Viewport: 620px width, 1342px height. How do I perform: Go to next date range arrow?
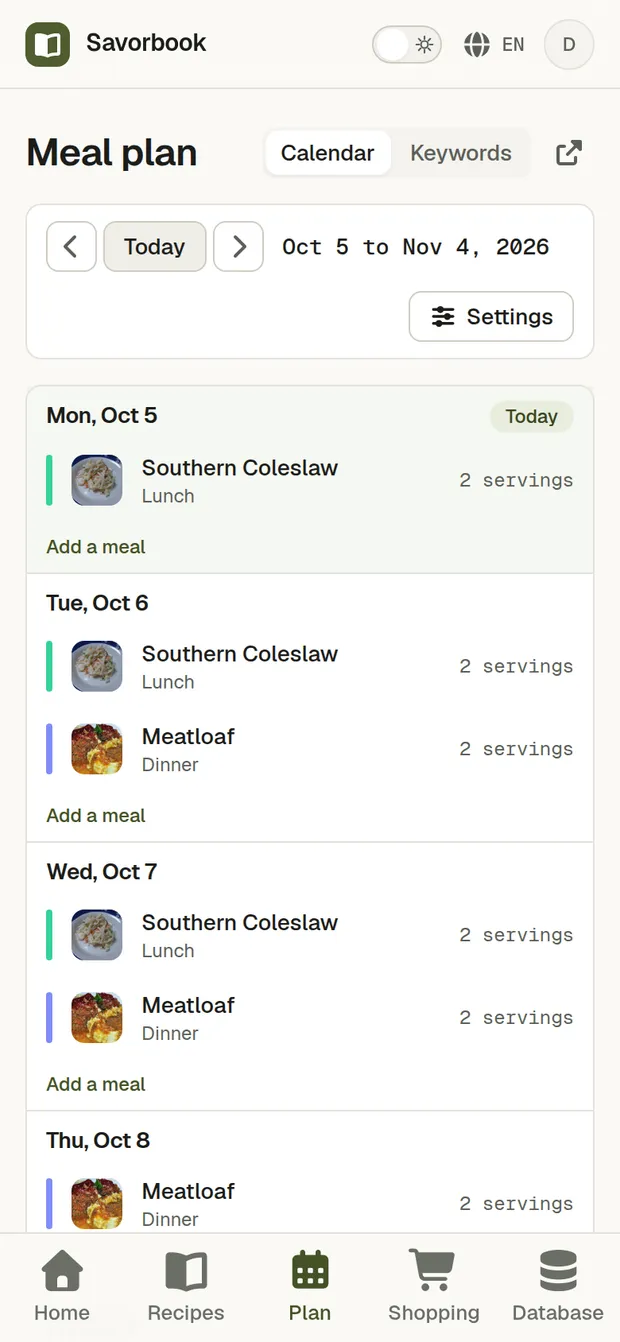pos(239,247)
